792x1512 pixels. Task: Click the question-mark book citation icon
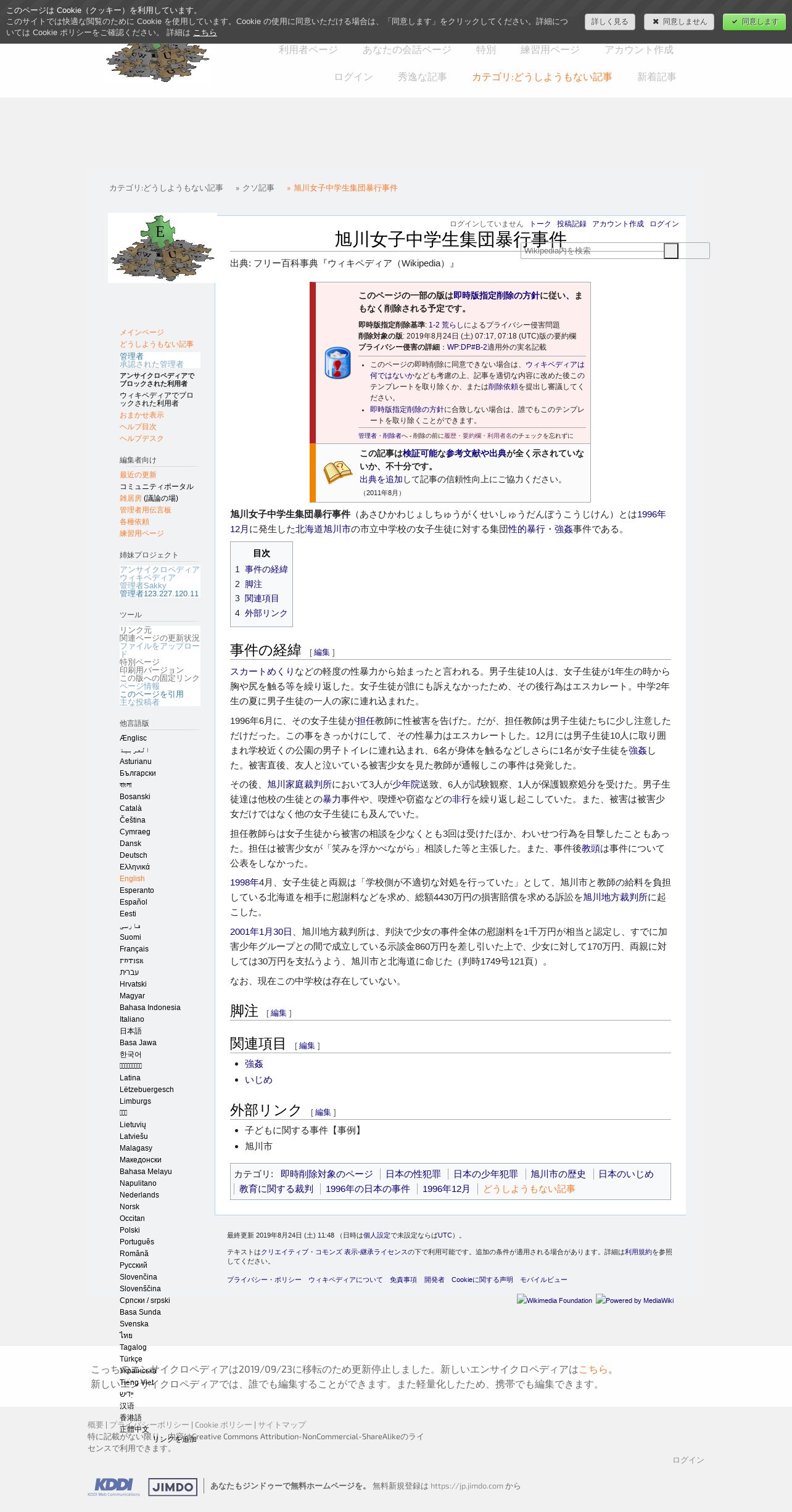point(337,472)
